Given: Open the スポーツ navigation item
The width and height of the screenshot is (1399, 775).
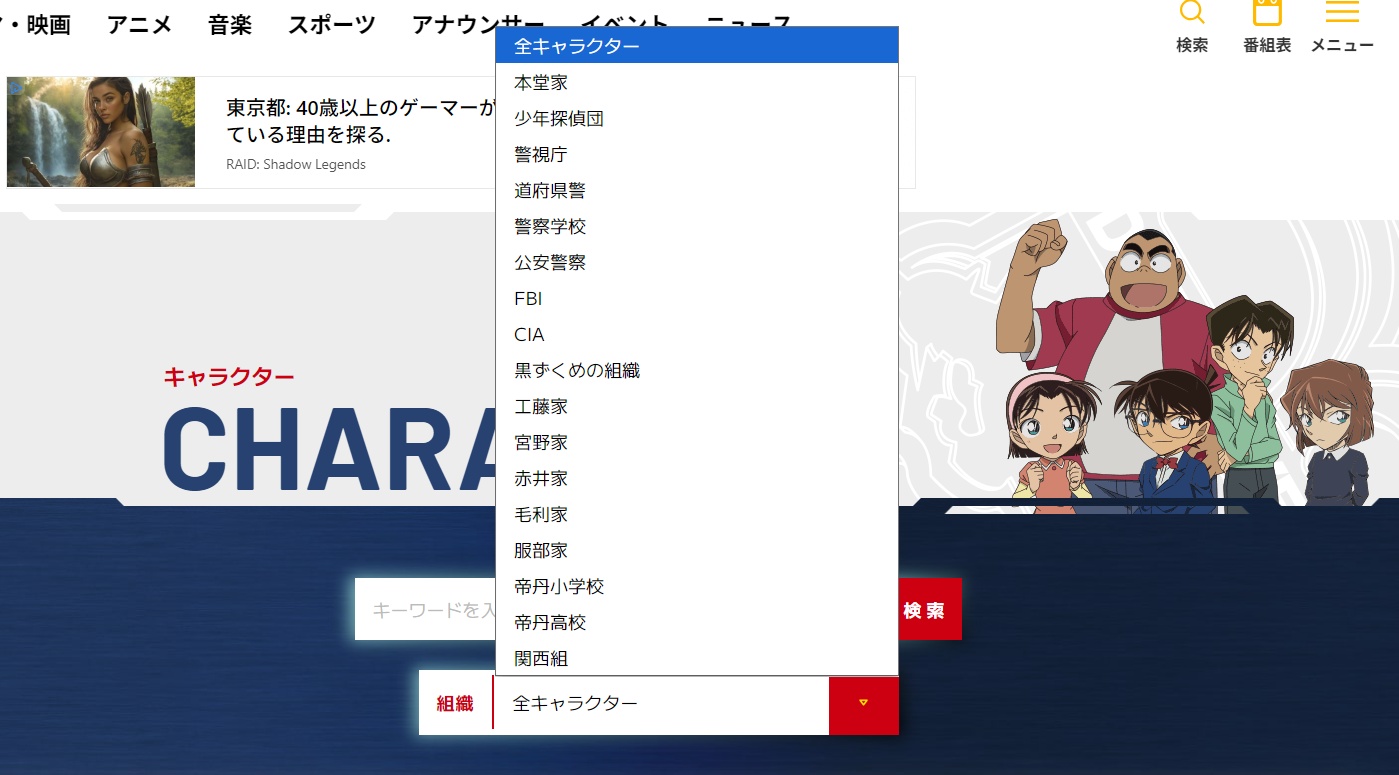Looking at the screenshot, I should pyautogui.click(x=332, y=25).
